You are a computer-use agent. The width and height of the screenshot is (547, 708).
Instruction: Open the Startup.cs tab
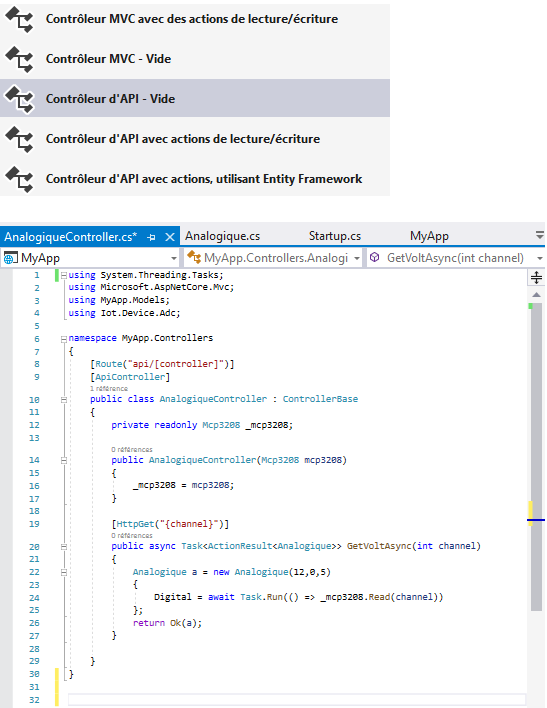pos(335,236)
